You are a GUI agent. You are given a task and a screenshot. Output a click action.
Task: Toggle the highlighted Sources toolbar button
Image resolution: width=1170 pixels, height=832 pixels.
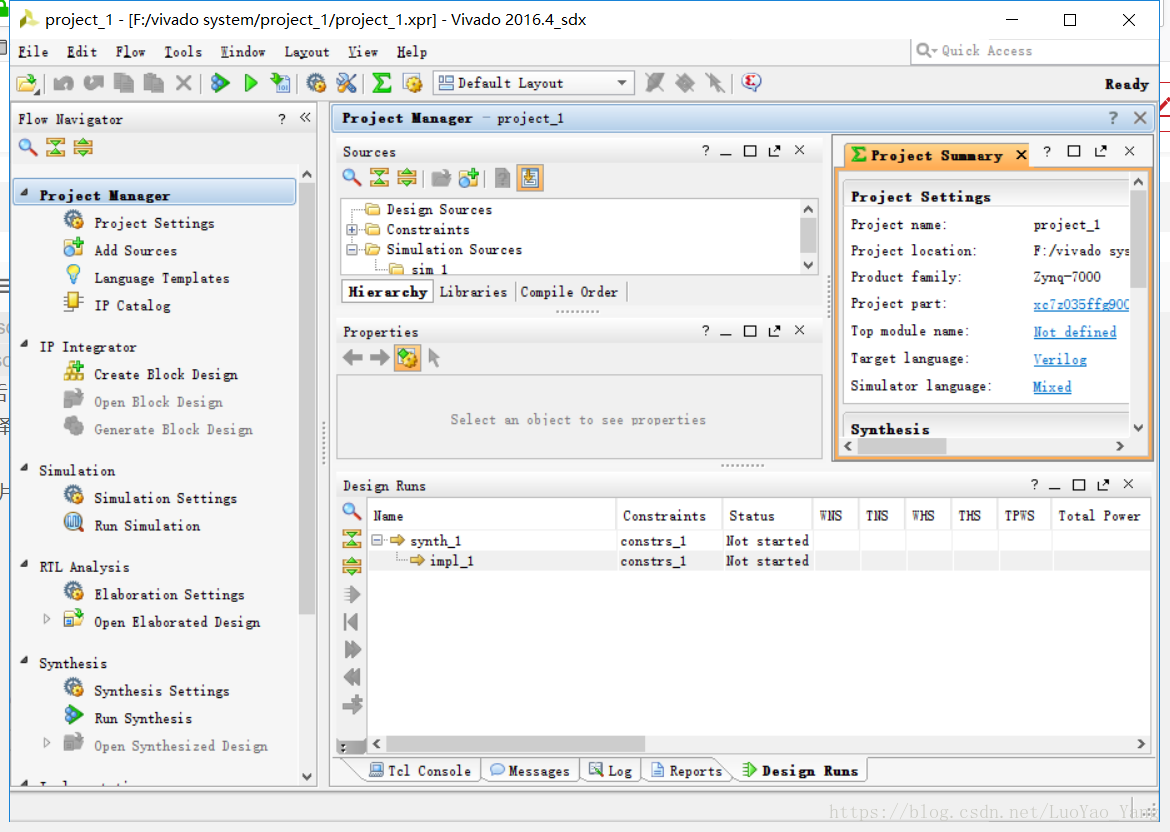(530, 178)
